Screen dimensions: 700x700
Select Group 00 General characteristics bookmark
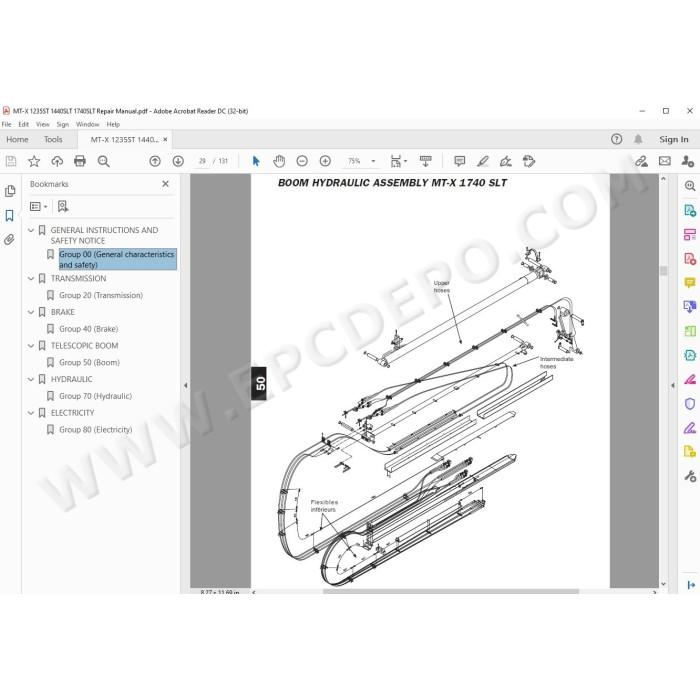tap(117, 259)
